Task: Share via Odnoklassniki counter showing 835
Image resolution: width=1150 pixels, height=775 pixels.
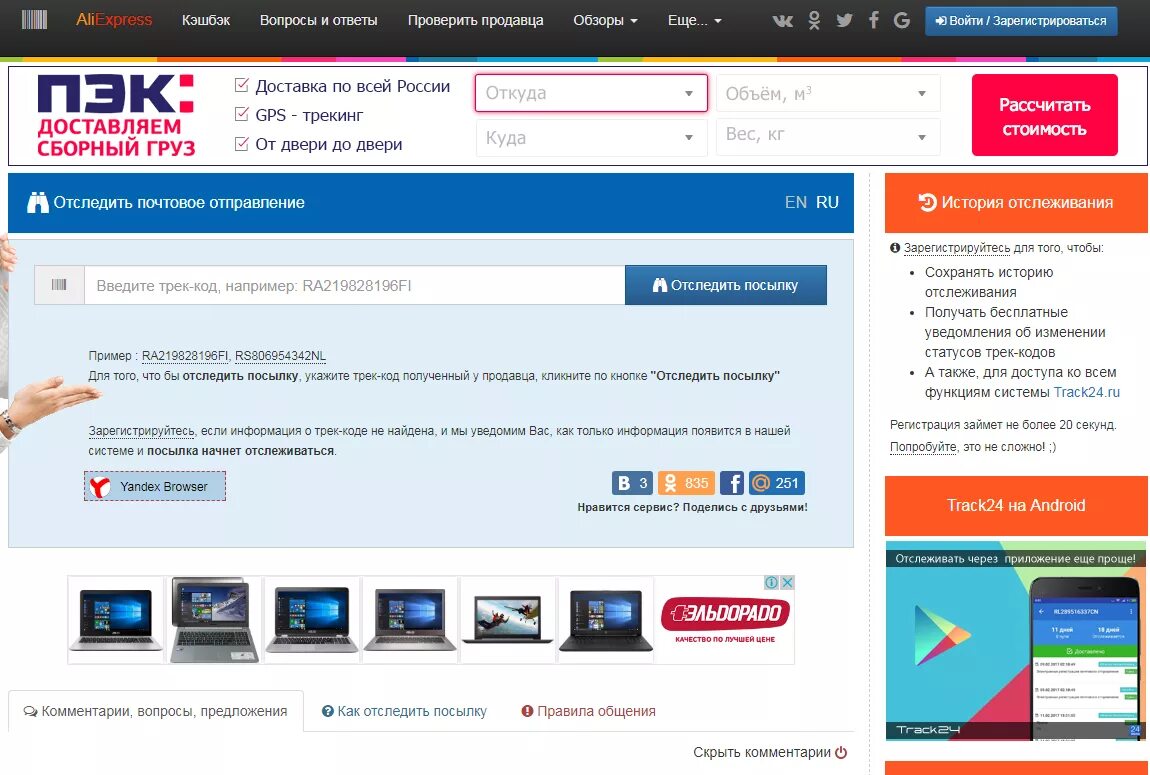Action: coord(686,483)
